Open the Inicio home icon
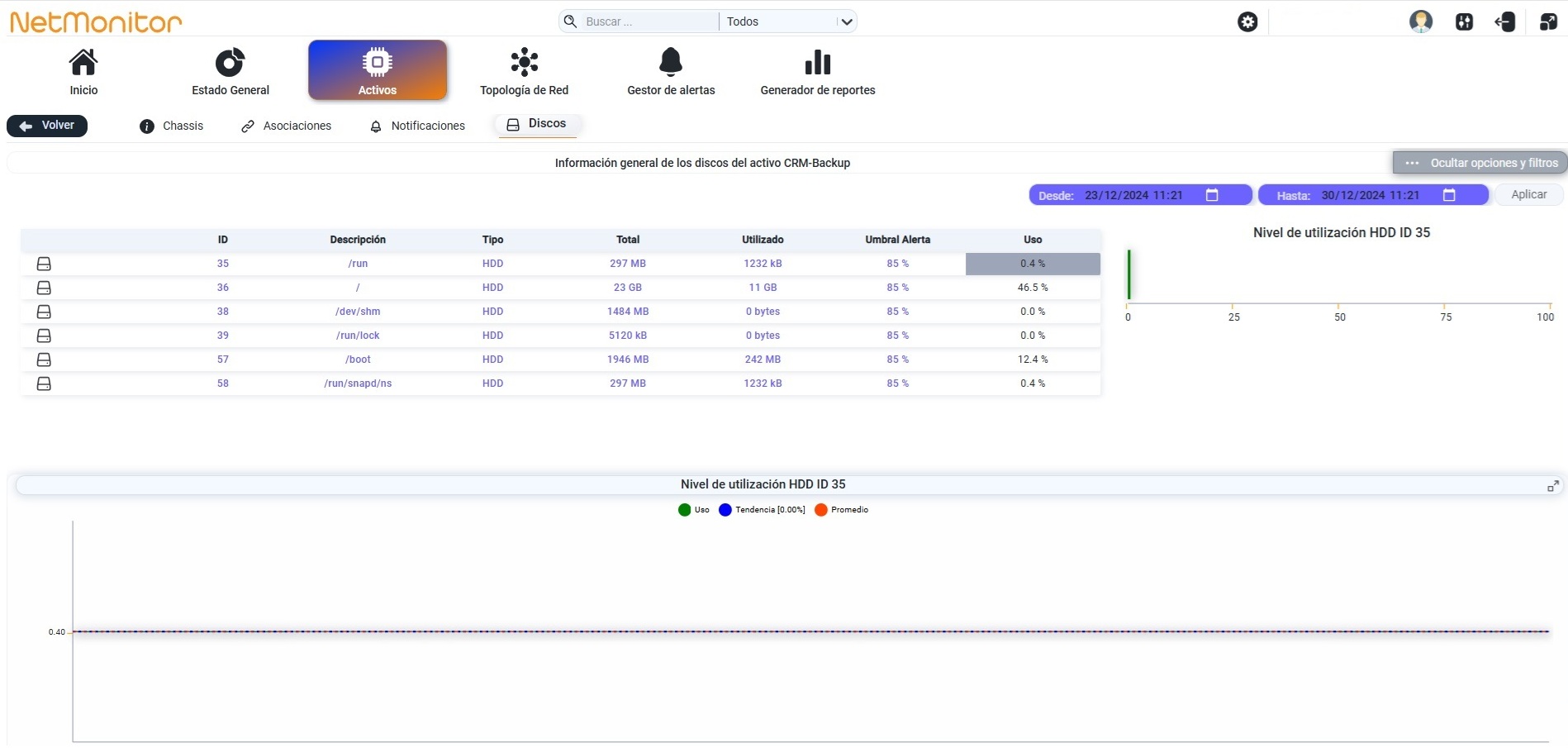This screenshot has width=1568, height=748. tap(83, 63)
